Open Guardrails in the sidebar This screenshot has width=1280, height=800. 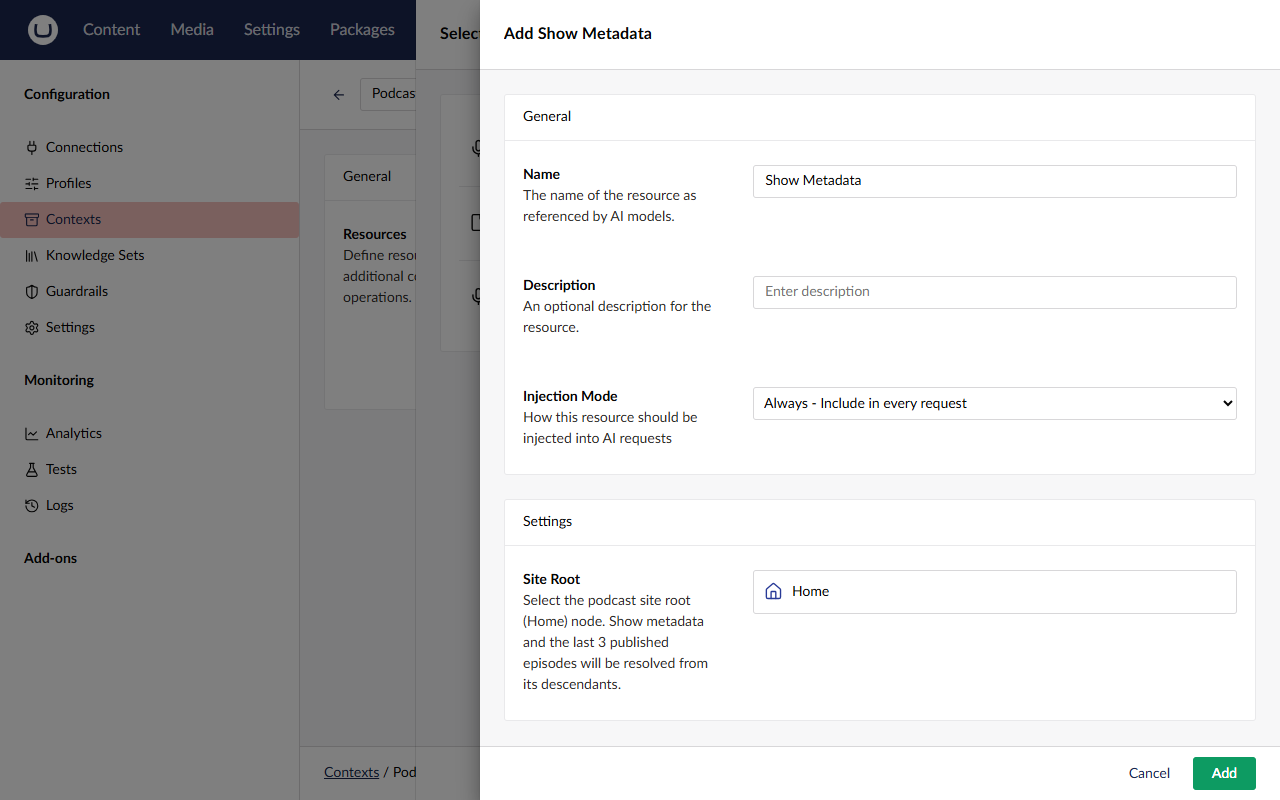150,291
